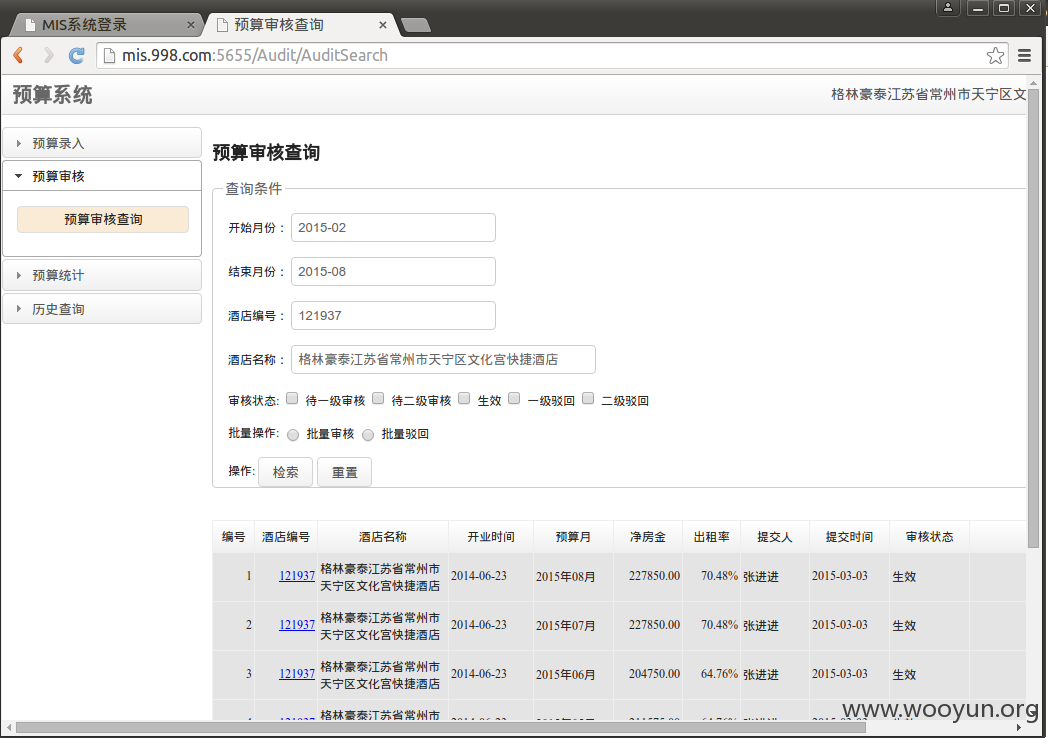Click the 结束月份 input field
Image resolution: width=1048 pixels, height=738 pixels.
[x=393, y=271]
